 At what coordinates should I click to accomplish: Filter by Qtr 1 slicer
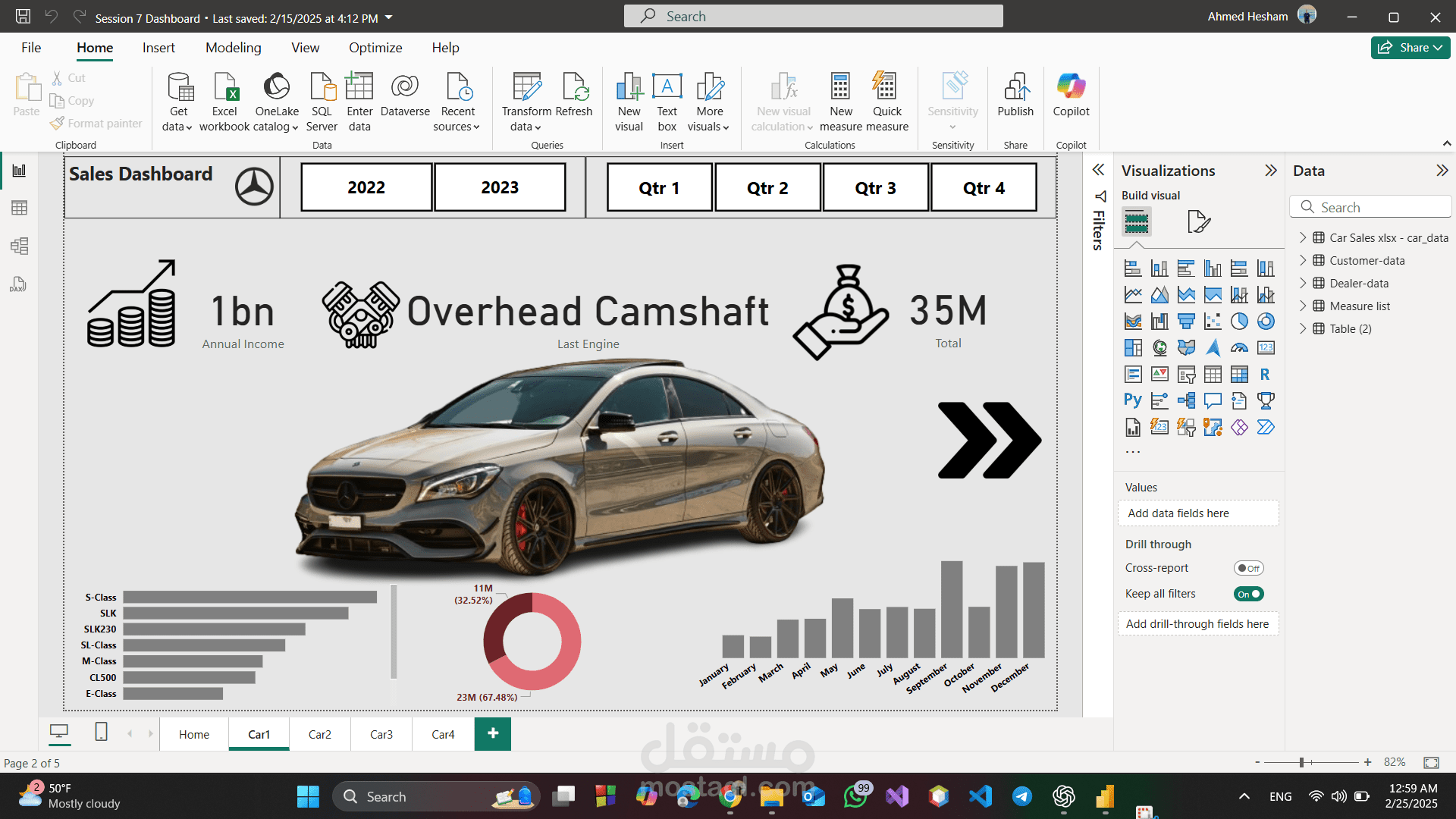[x=659, y=187]
